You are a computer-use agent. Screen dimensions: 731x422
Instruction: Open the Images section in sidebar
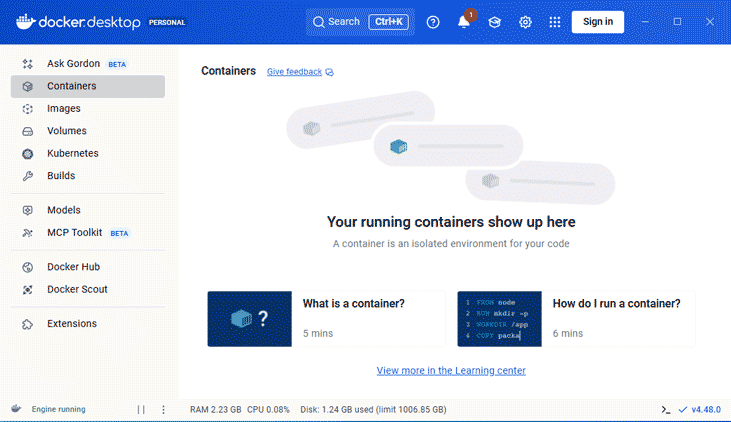click(64, 109)
